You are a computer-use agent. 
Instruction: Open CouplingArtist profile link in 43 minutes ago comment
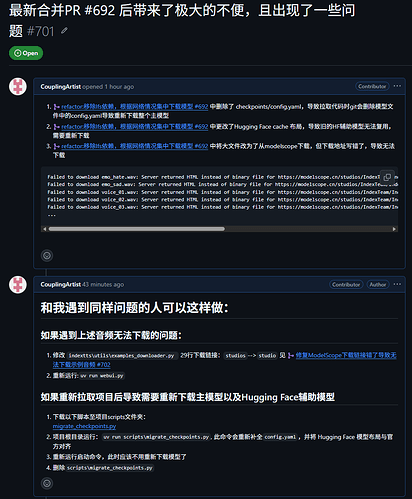60,285
